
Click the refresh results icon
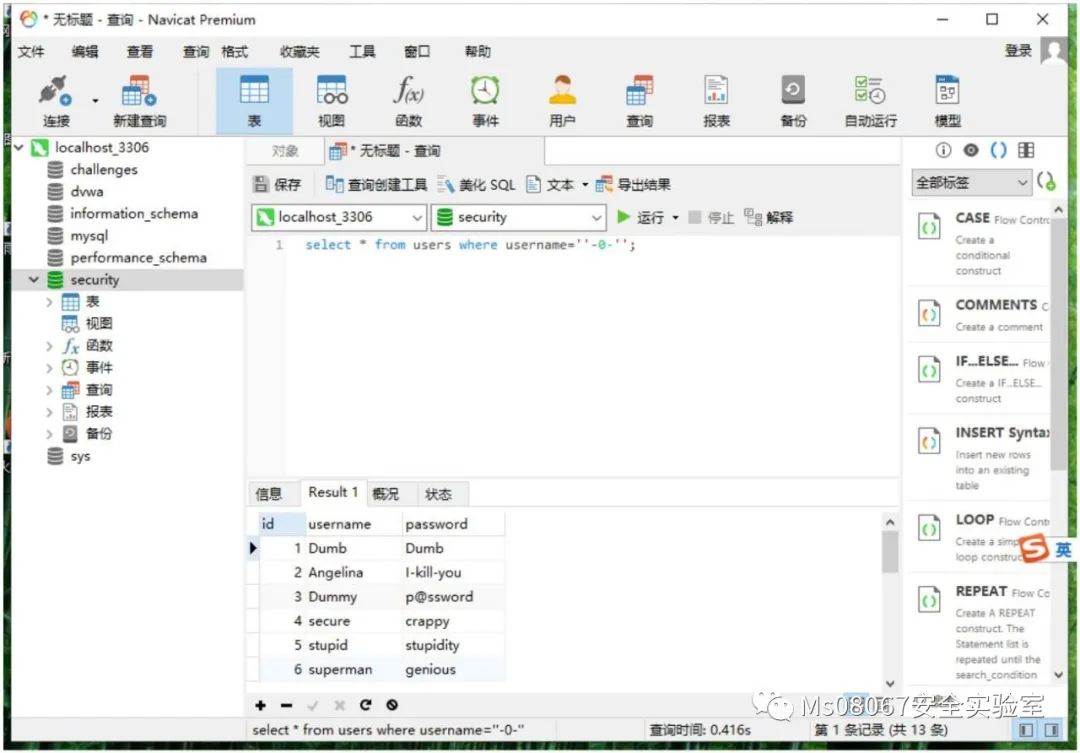click(366, 705)
